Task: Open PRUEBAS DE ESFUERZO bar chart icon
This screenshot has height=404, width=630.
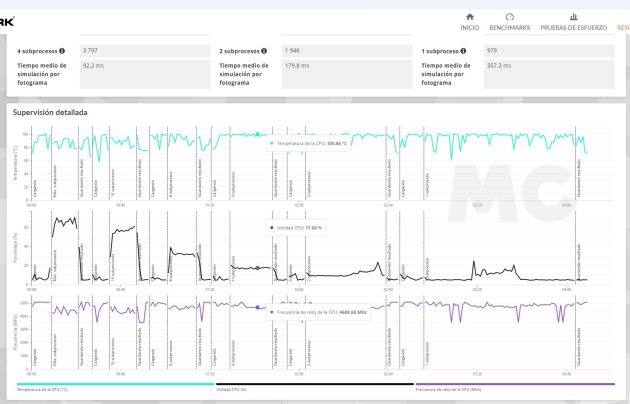Action: (573, 17)
